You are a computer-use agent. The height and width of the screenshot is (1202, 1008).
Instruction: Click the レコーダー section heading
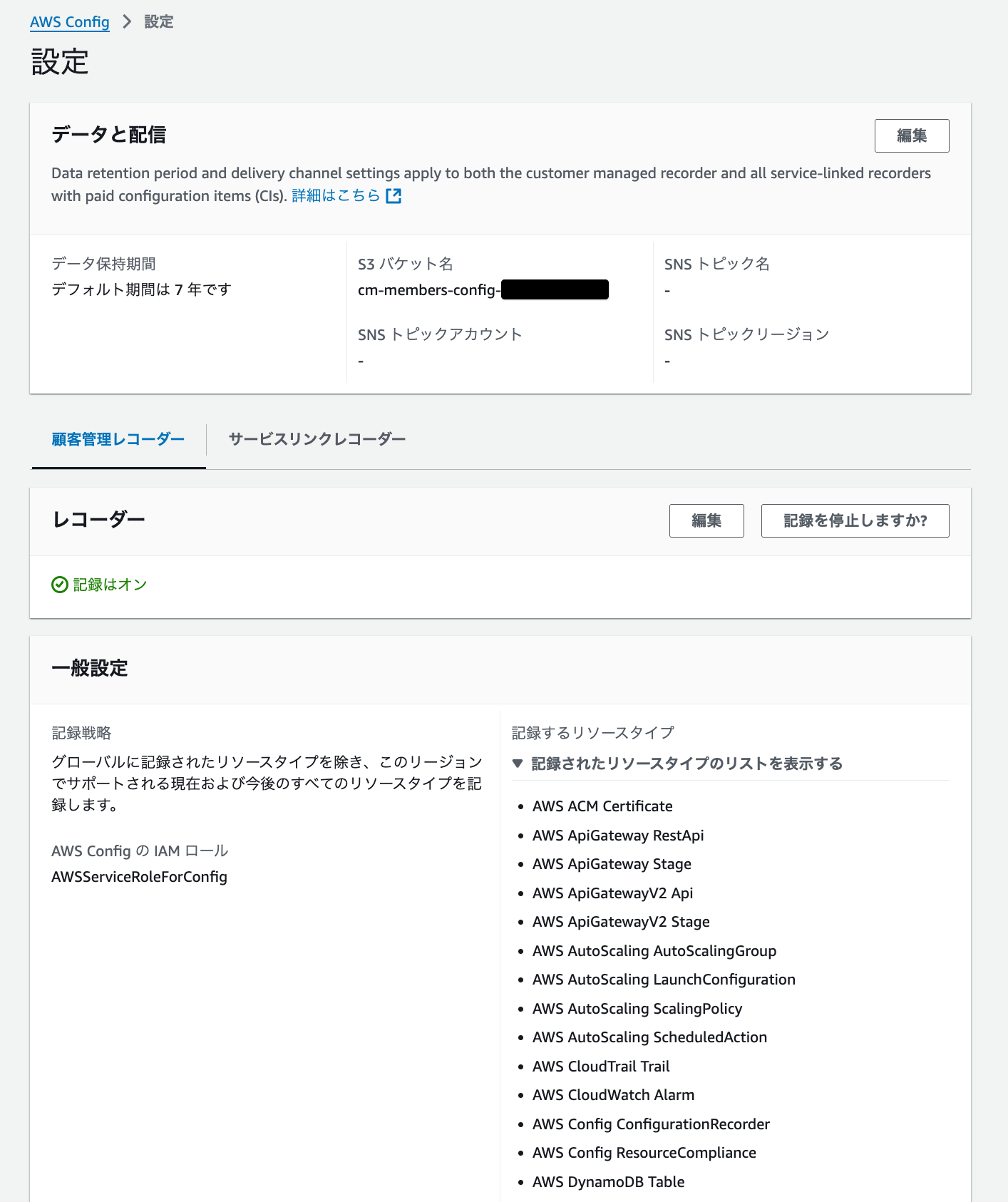point(98,520)
